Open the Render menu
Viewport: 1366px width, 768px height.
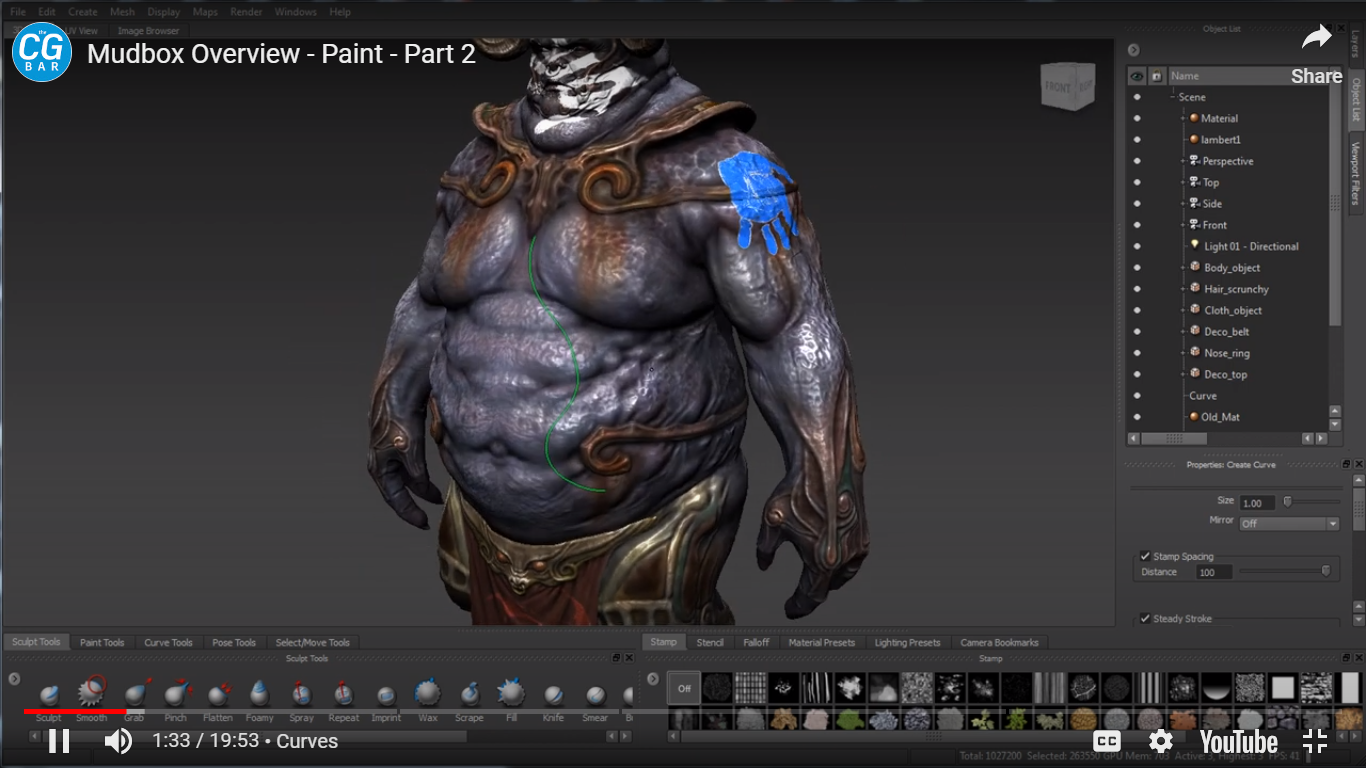(x=245, y=12)
